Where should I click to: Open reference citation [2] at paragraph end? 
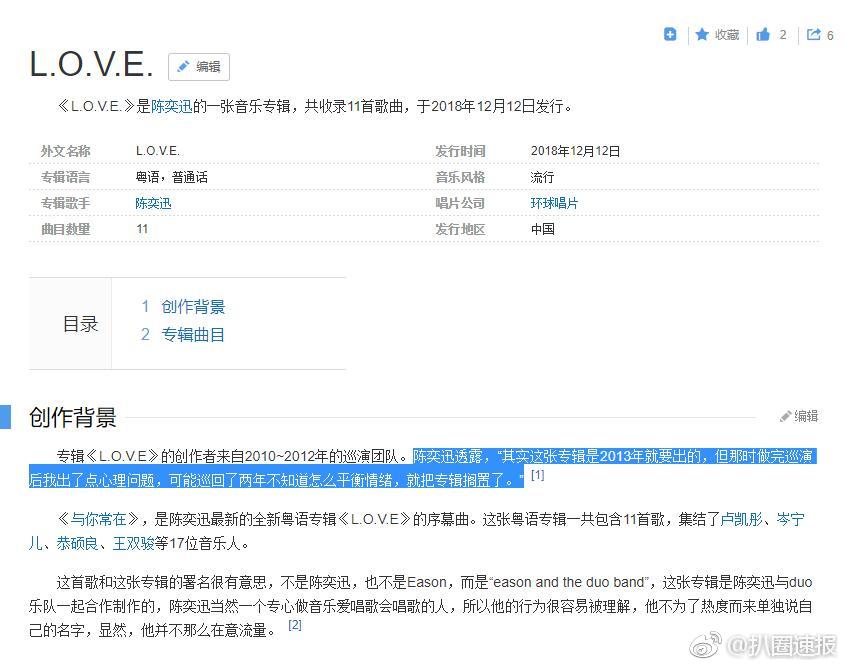point(295,624)
